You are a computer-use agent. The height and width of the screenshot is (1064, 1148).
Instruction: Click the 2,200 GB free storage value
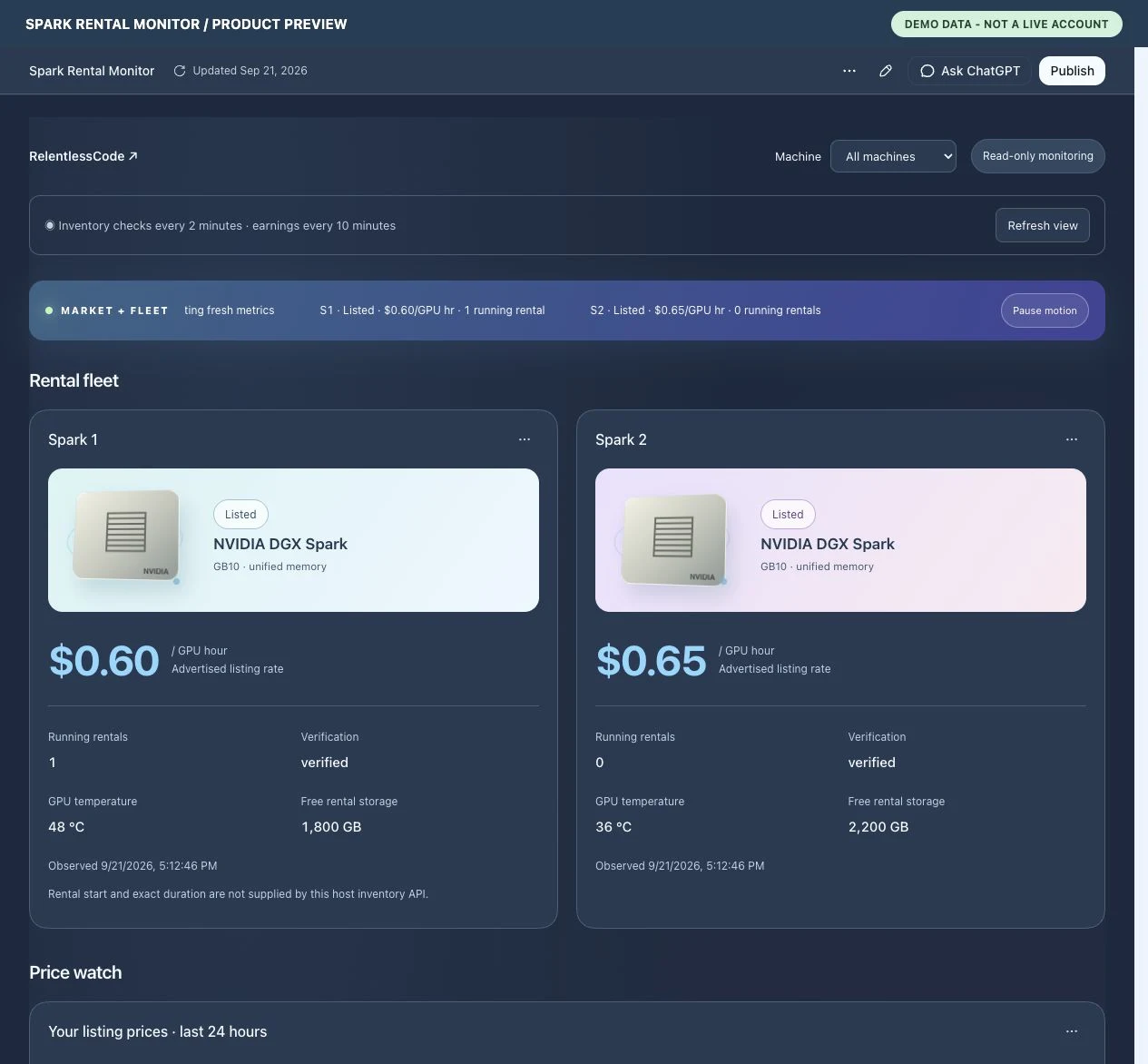pyautogui.click(x=878, y=827)
